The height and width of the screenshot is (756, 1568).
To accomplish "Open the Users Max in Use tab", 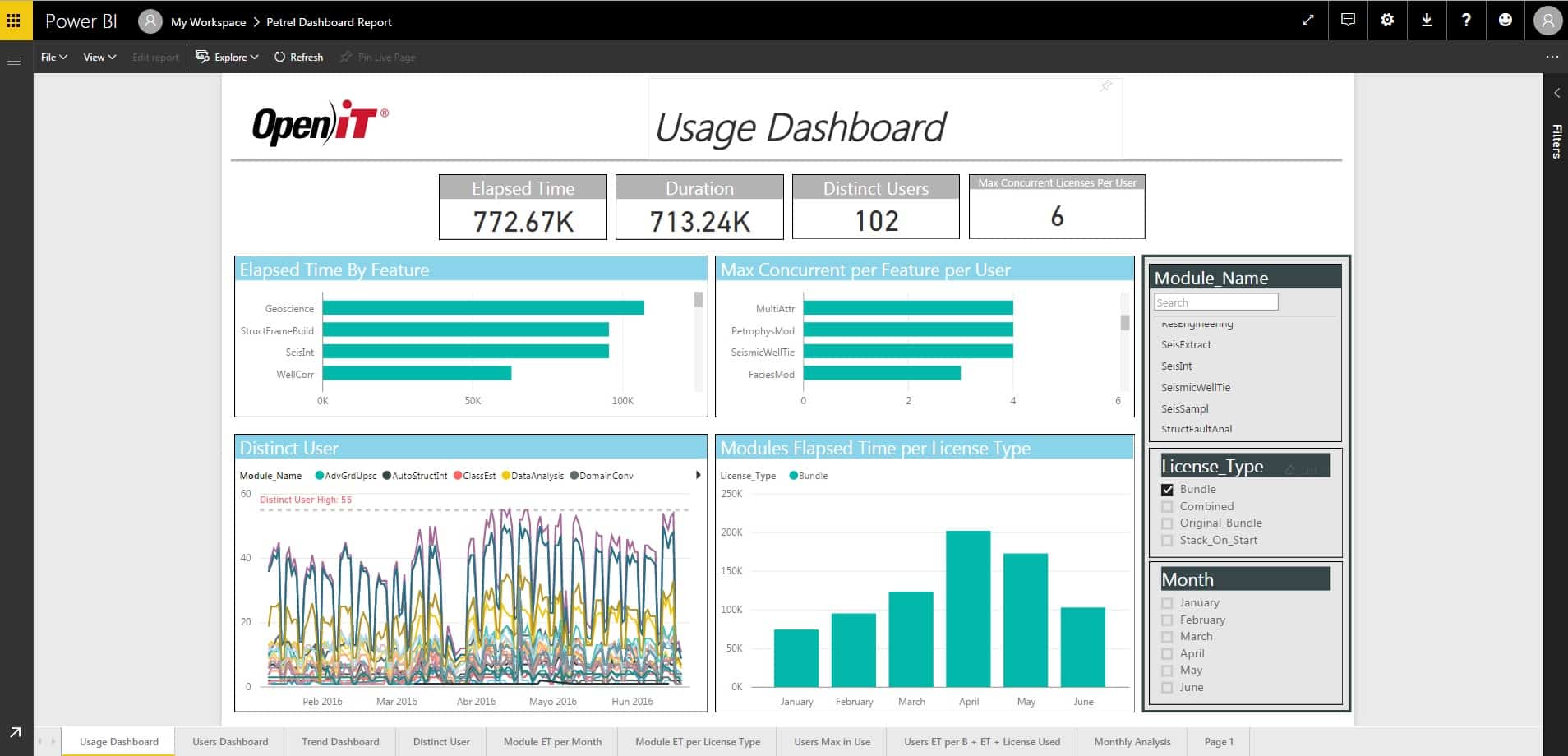I will tap(832, 741).
